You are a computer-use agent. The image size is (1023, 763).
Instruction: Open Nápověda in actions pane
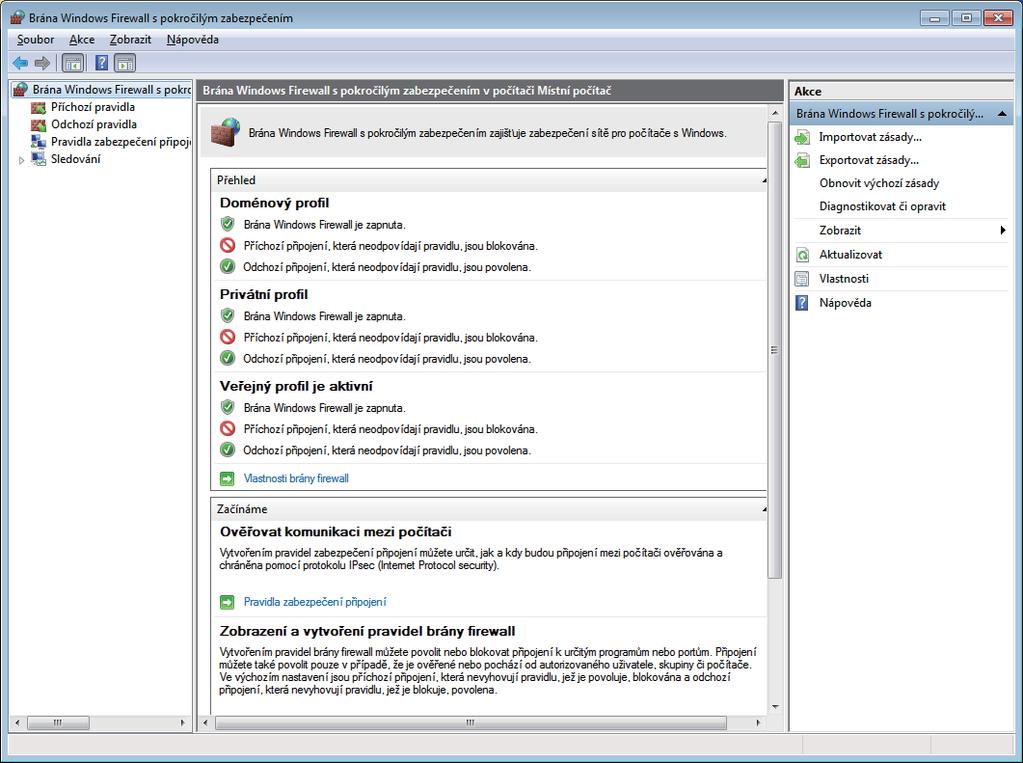pyautogui.click(x=845, y=303)
